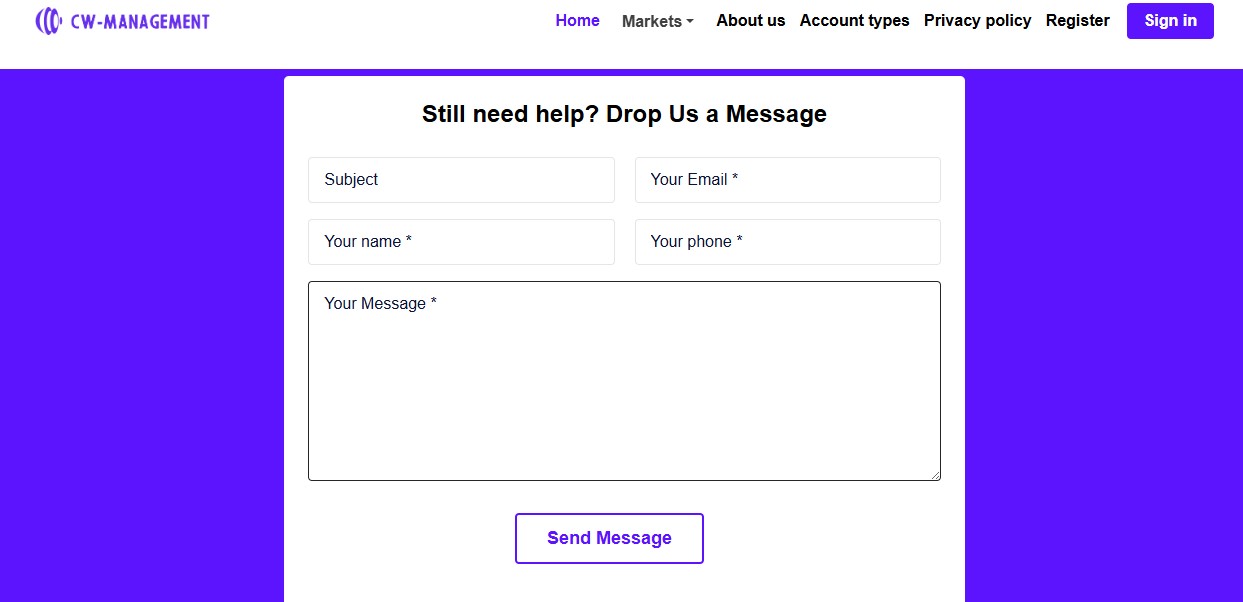Click the textarea resize handle
1243x602 pixels.
936,476
